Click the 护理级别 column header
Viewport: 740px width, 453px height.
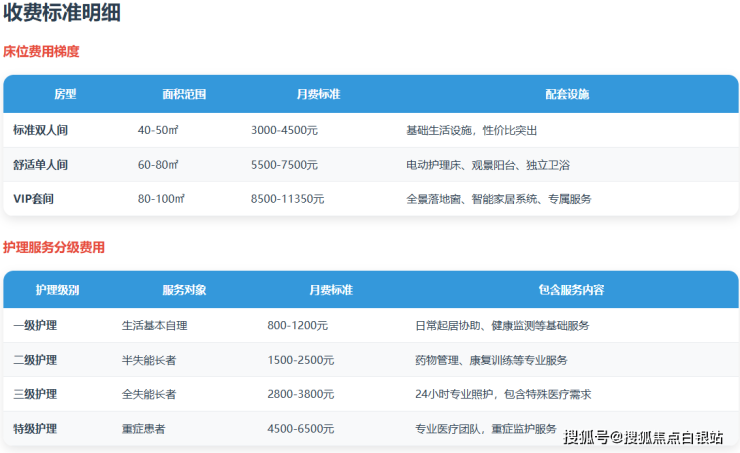pyautogui.click(x=57, y=290)
